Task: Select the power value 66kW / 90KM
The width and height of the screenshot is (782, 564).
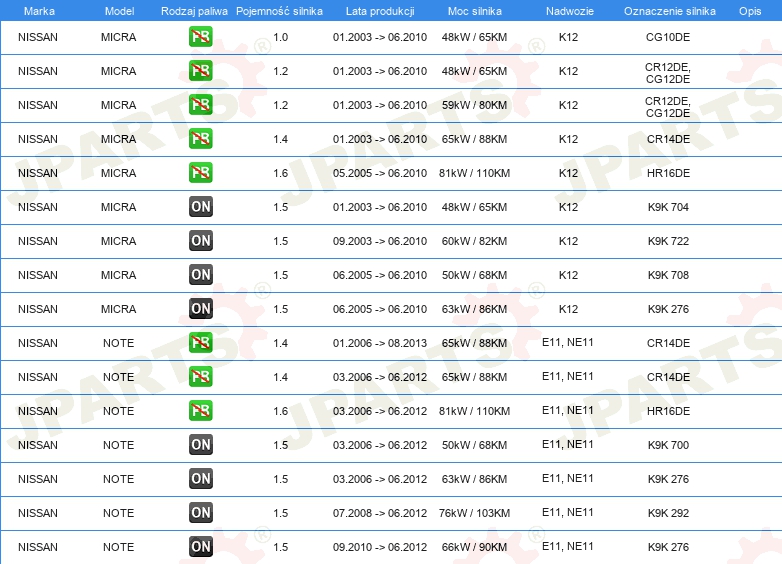Action: 474,547
